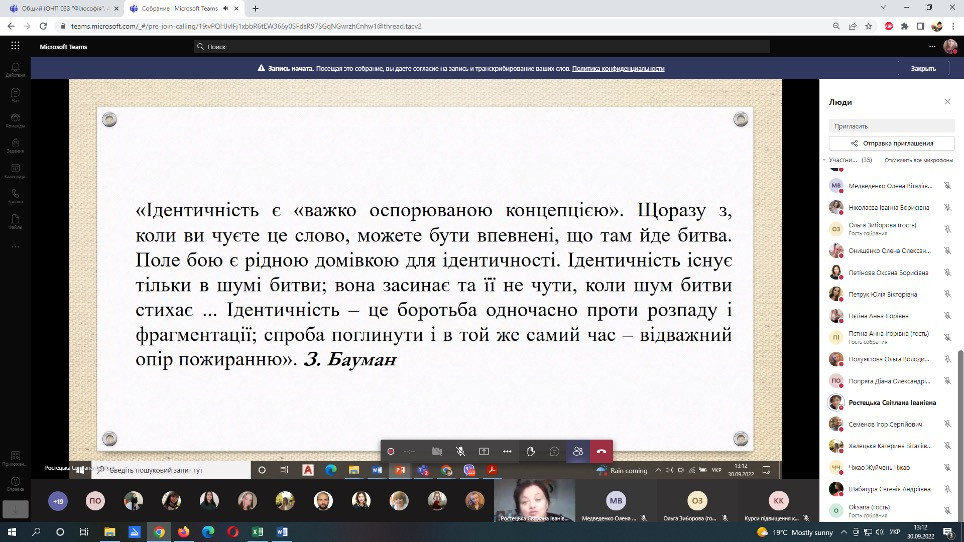Click Отправка приглашения share invite button
The height and width of the screenshot is (542, 964).
pos(891,143)
